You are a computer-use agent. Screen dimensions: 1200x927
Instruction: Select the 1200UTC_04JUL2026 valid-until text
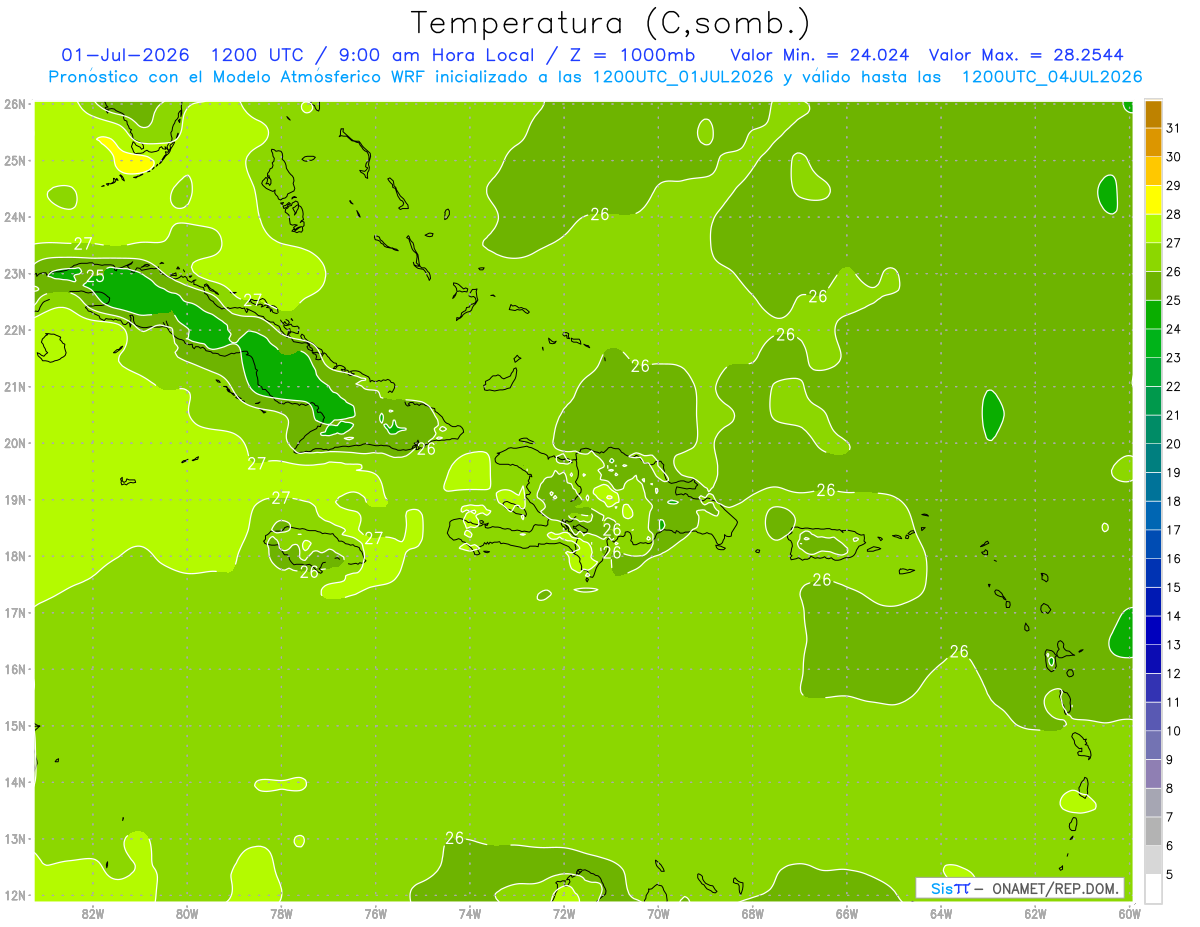pos(1052,77)
